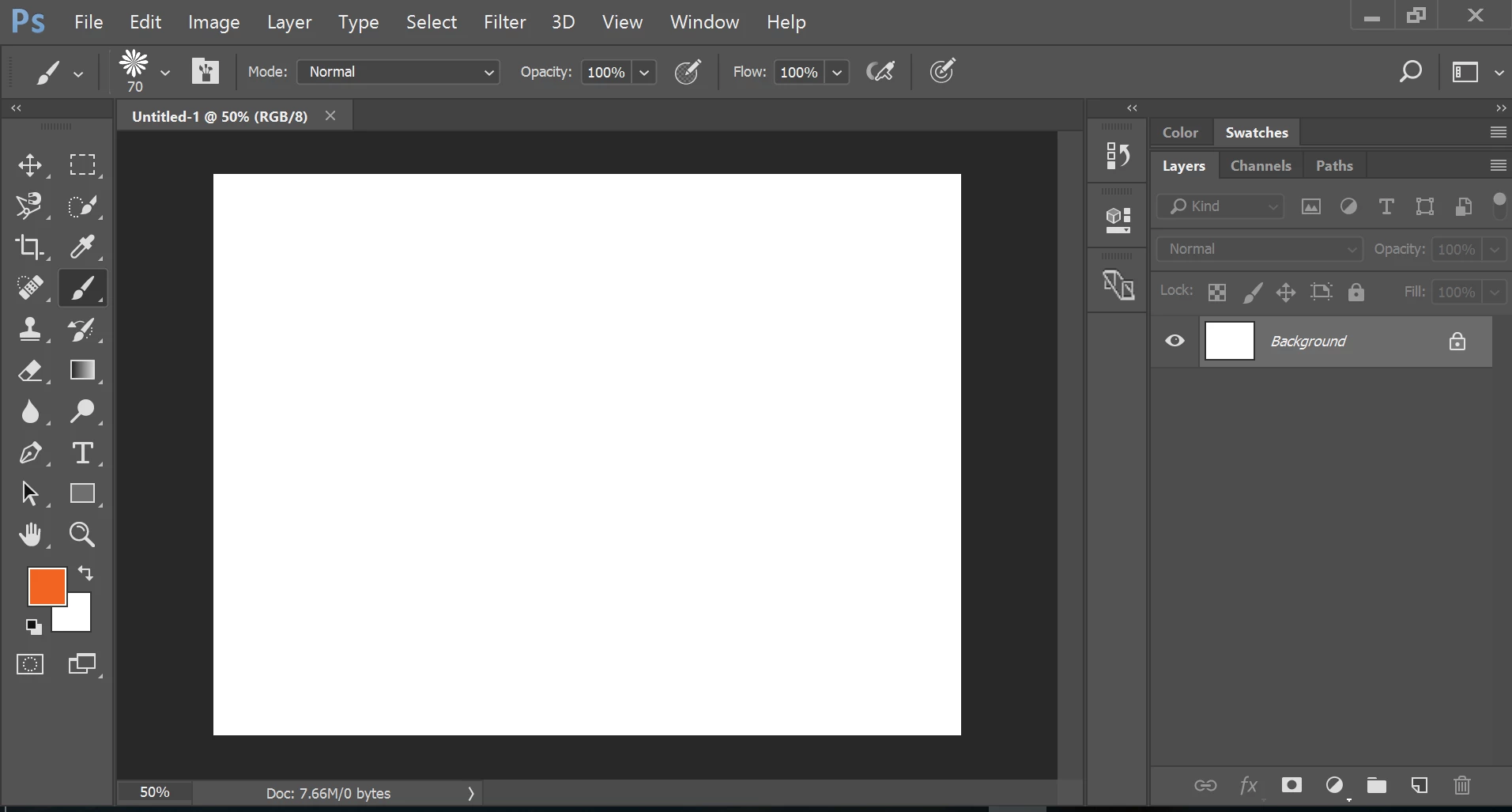This screenshot has width=1512, height=812.
Task: Select the Spot Healing Brush tool
Action: [x=30, y=288]
